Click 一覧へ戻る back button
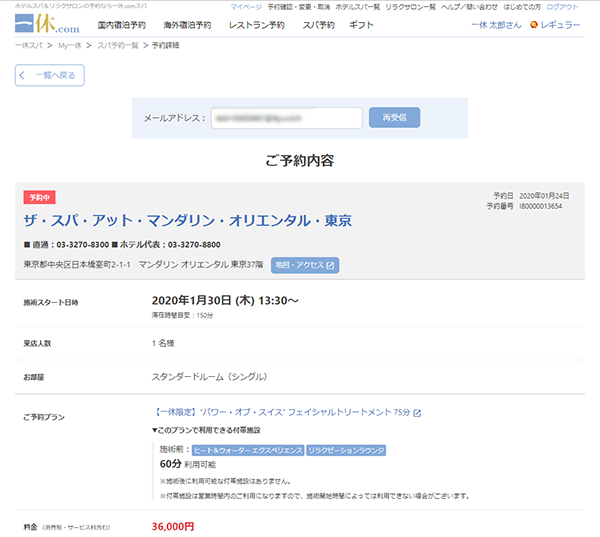 pyautogui.click(x=50, y=75)
